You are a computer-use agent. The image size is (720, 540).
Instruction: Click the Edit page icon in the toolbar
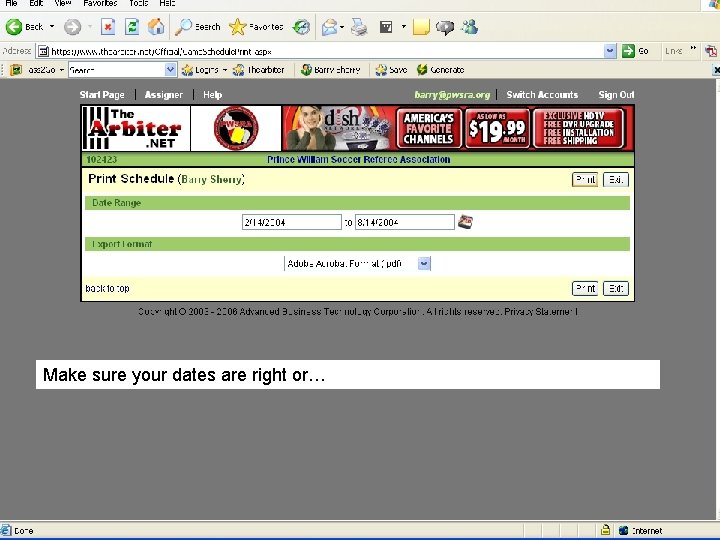pyautogui.click(x=386, y=27)
